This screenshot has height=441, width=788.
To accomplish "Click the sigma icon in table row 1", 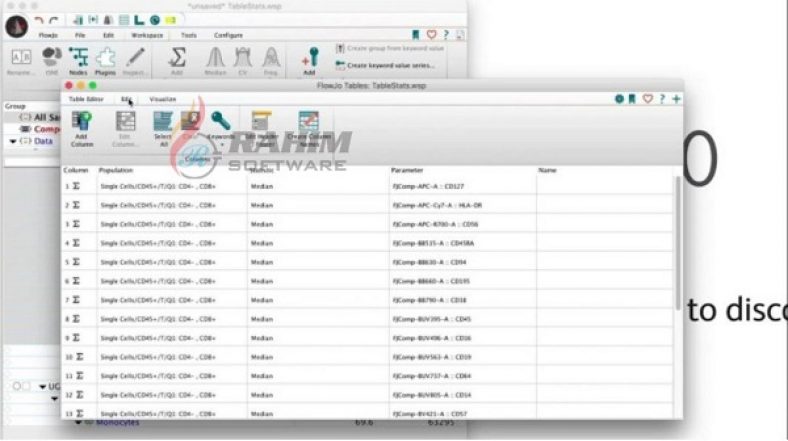I will point(76,186).
